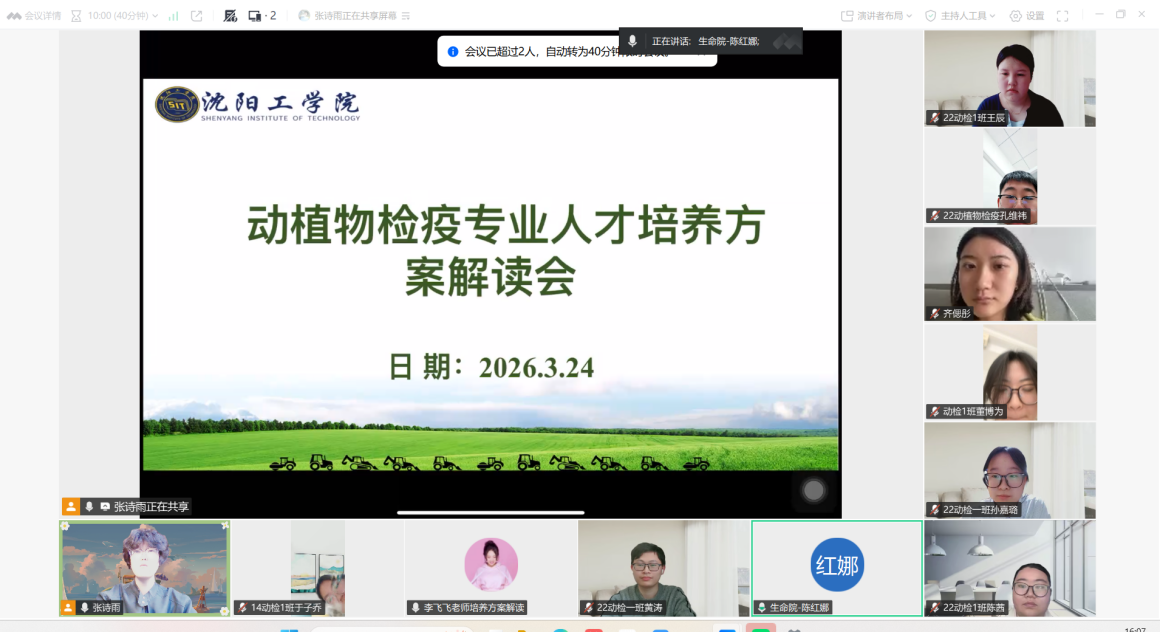This screenshot has height=632, width=1160.
Task: Click the crossed-out recording status icon
Action: [x=230, y=16]
